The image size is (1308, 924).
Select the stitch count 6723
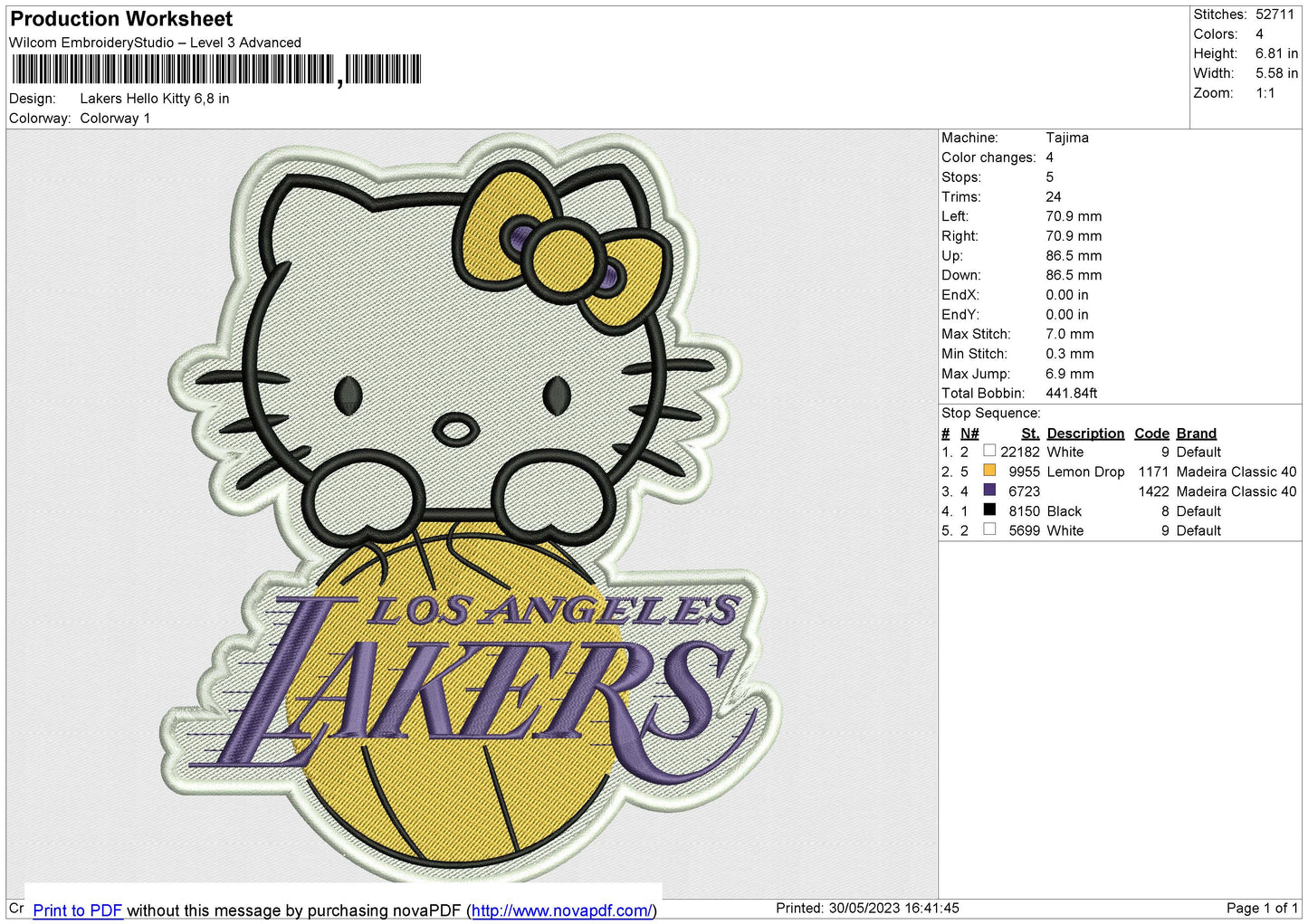click(x=1025, y=491)
